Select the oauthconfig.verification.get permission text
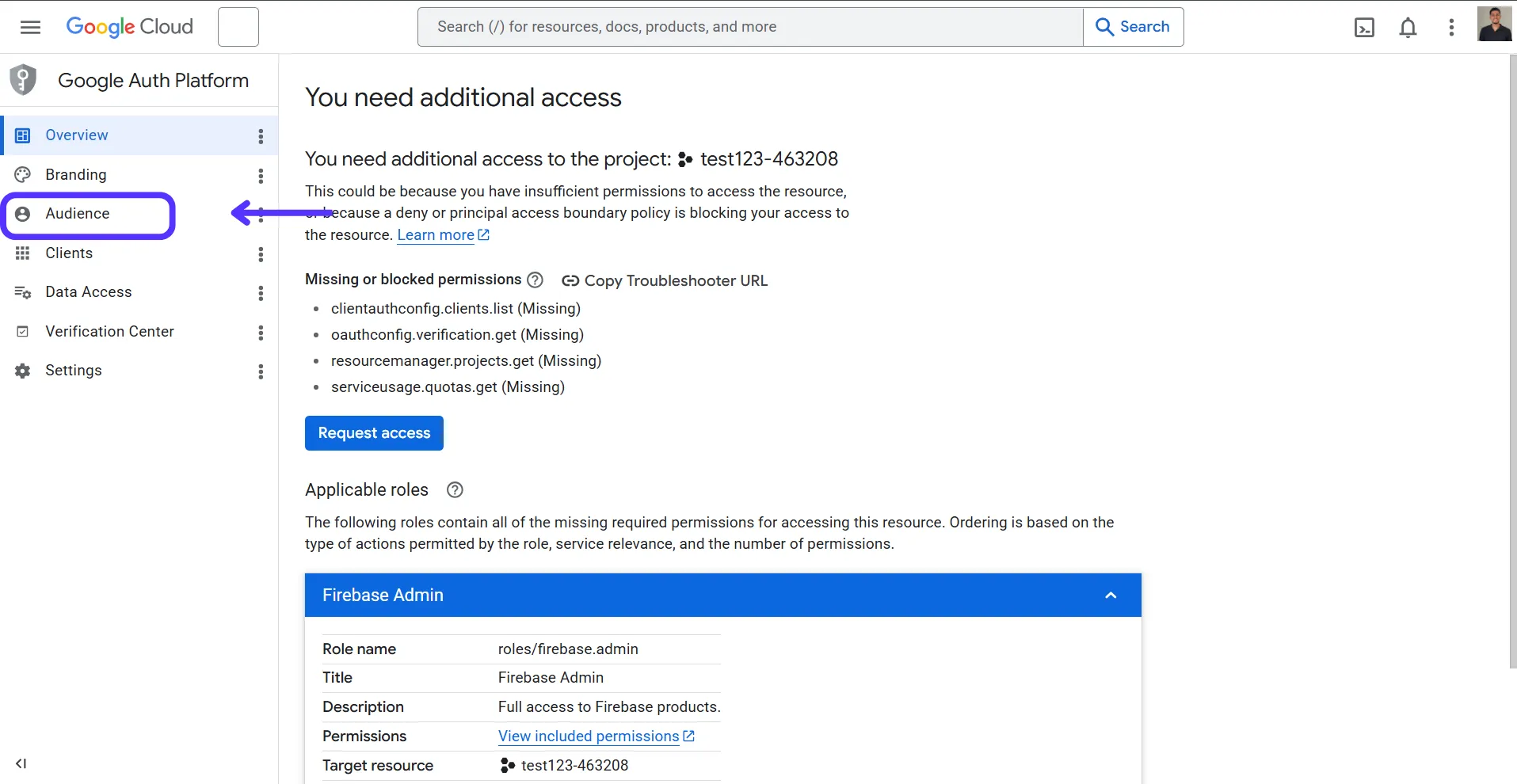Image resolution: width=1517 pixels, height=784 pixels. pyautogui.click(x=457, y=335)
